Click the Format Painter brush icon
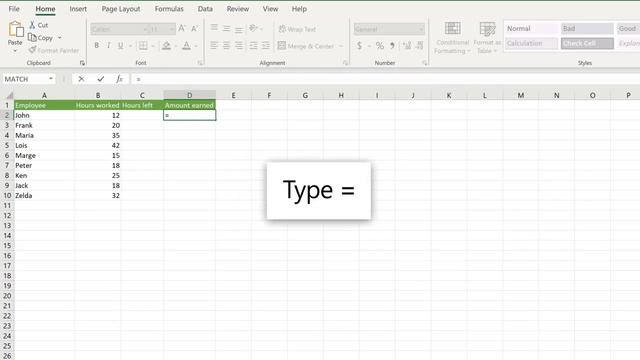640x360 pixels. [x=32, y=50]
